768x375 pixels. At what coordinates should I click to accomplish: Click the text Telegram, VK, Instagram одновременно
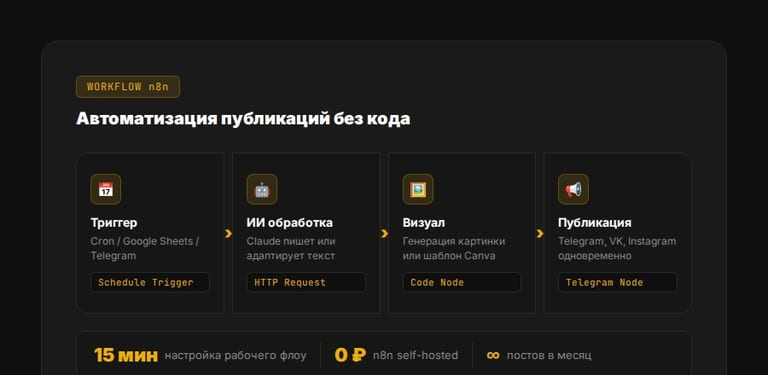[x=617, y=249]
